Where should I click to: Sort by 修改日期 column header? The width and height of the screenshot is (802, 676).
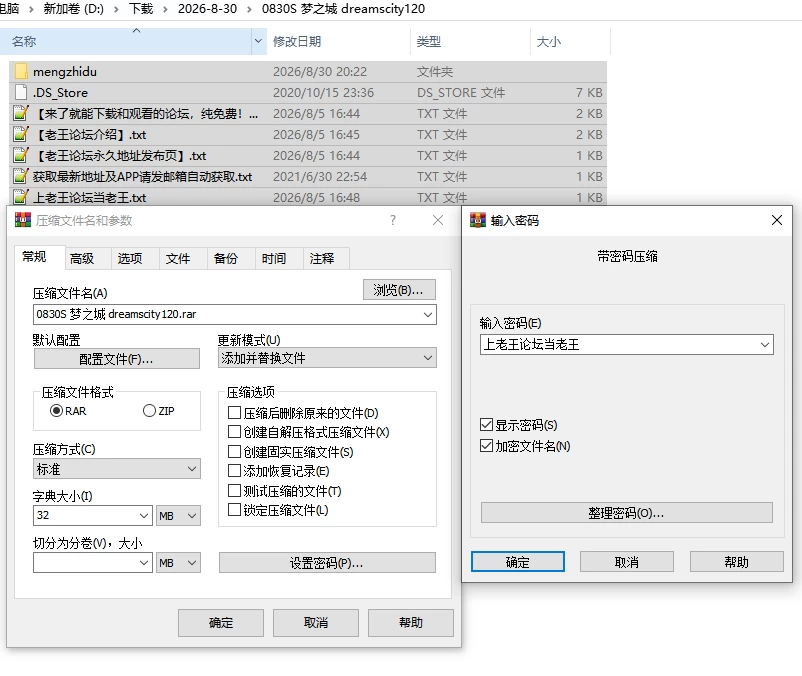point(338,41)
